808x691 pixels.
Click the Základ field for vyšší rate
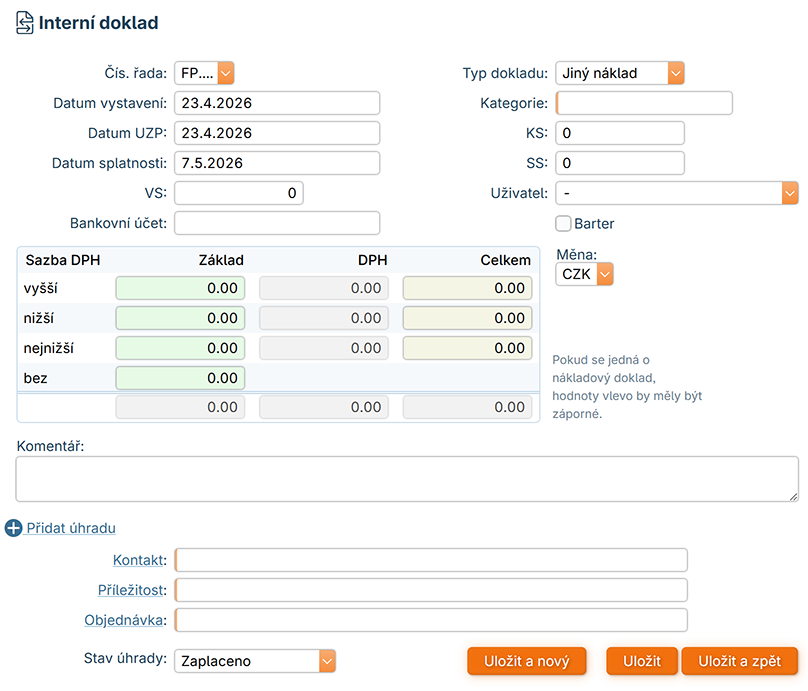coord(180,288)
